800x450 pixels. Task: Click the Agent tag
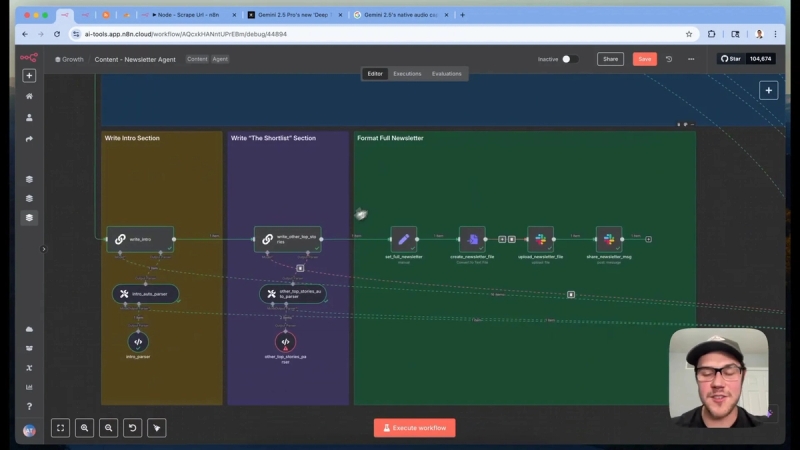[x=220, y=59]
